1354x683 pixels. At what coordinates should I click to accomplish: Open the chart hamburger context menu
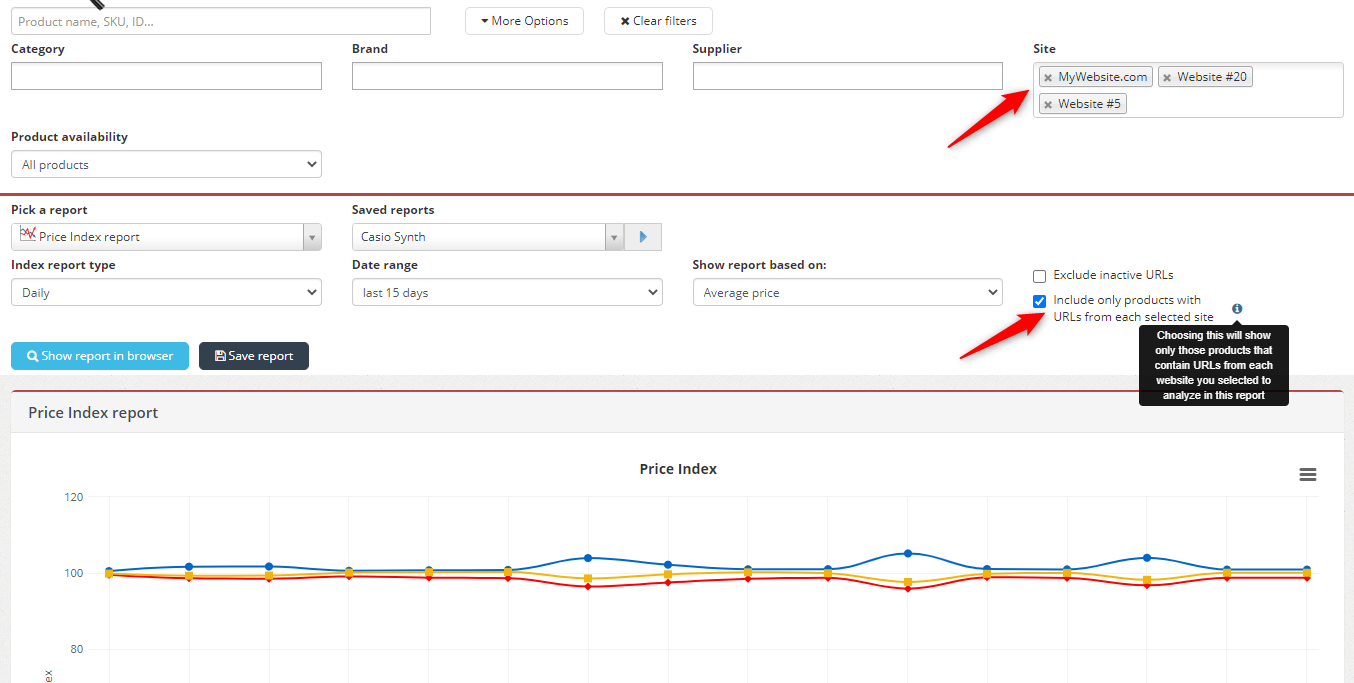1308,474
